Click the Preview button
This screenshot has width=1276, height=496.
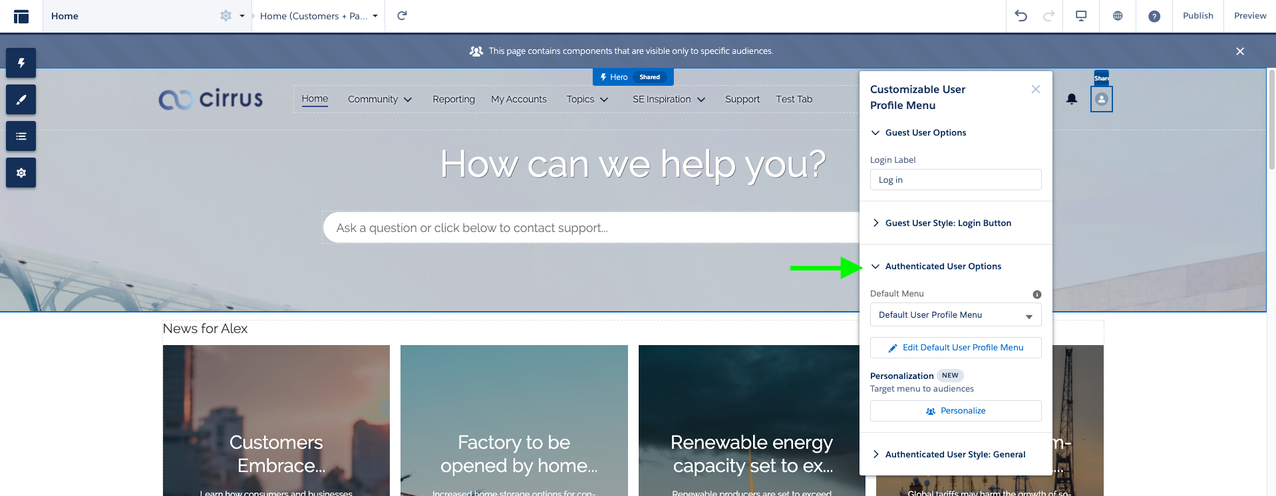[x=1250, y=16]
